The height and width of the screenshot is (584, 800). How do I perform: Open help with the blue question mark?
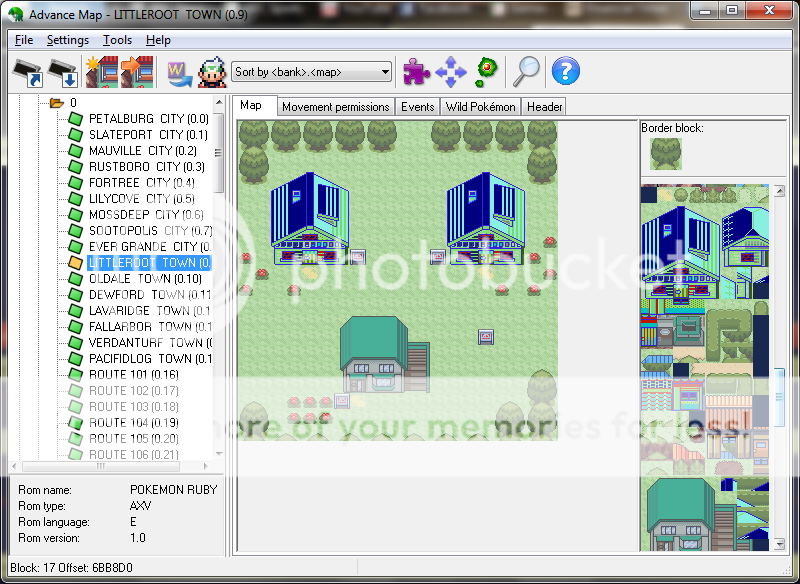tap(565, 71)
